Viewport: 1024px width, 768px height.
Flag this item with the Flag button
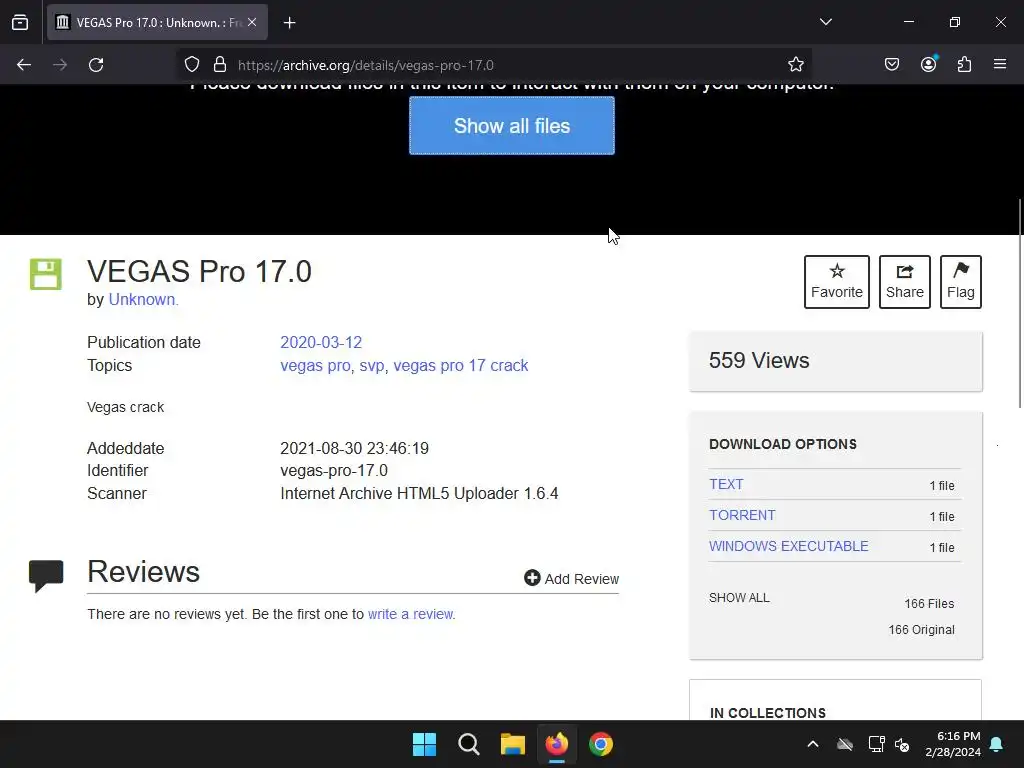coord(961,281)
